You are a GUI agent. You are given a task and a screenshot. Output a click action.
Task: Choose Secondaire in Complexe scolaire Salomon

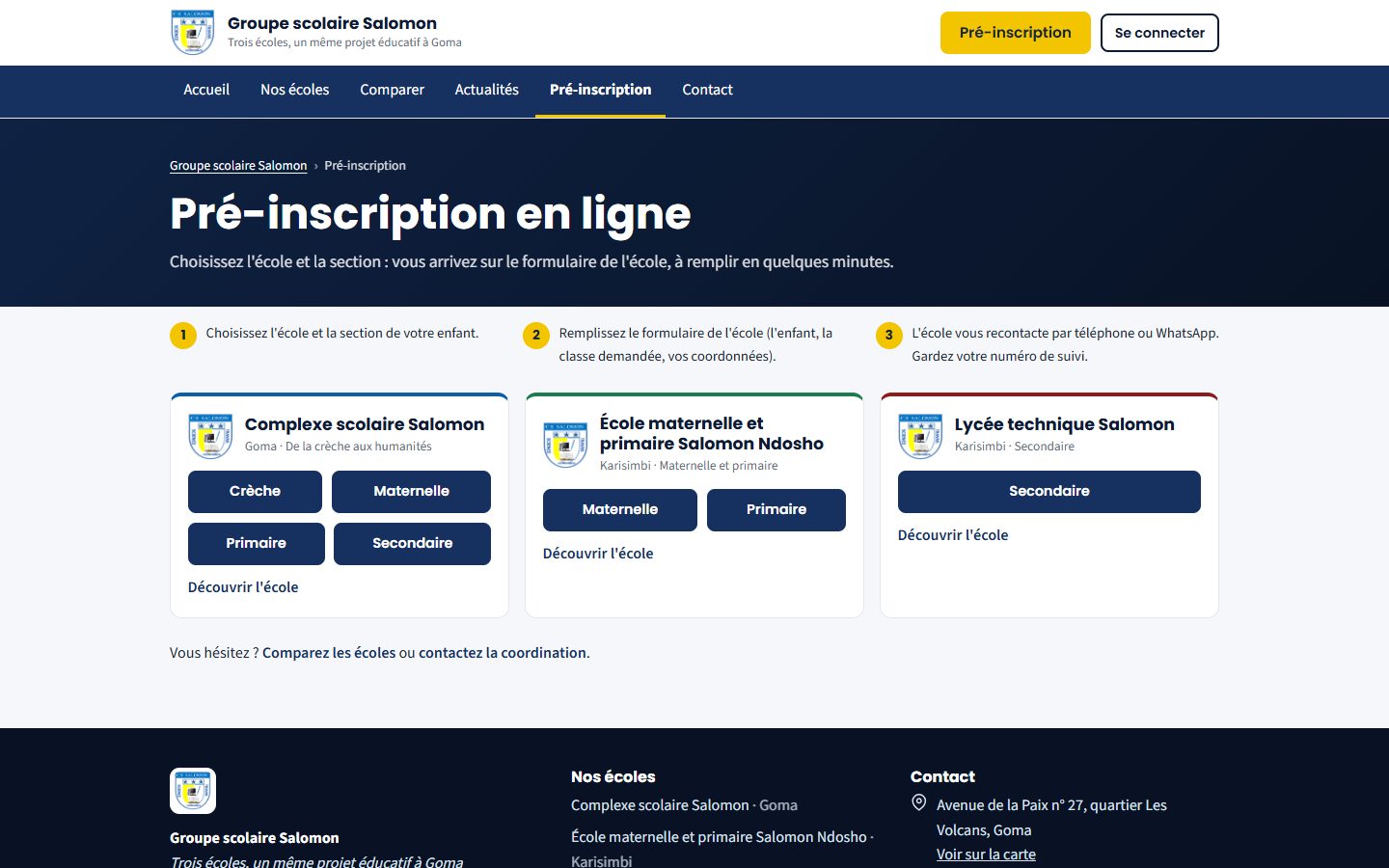point(412,544)
